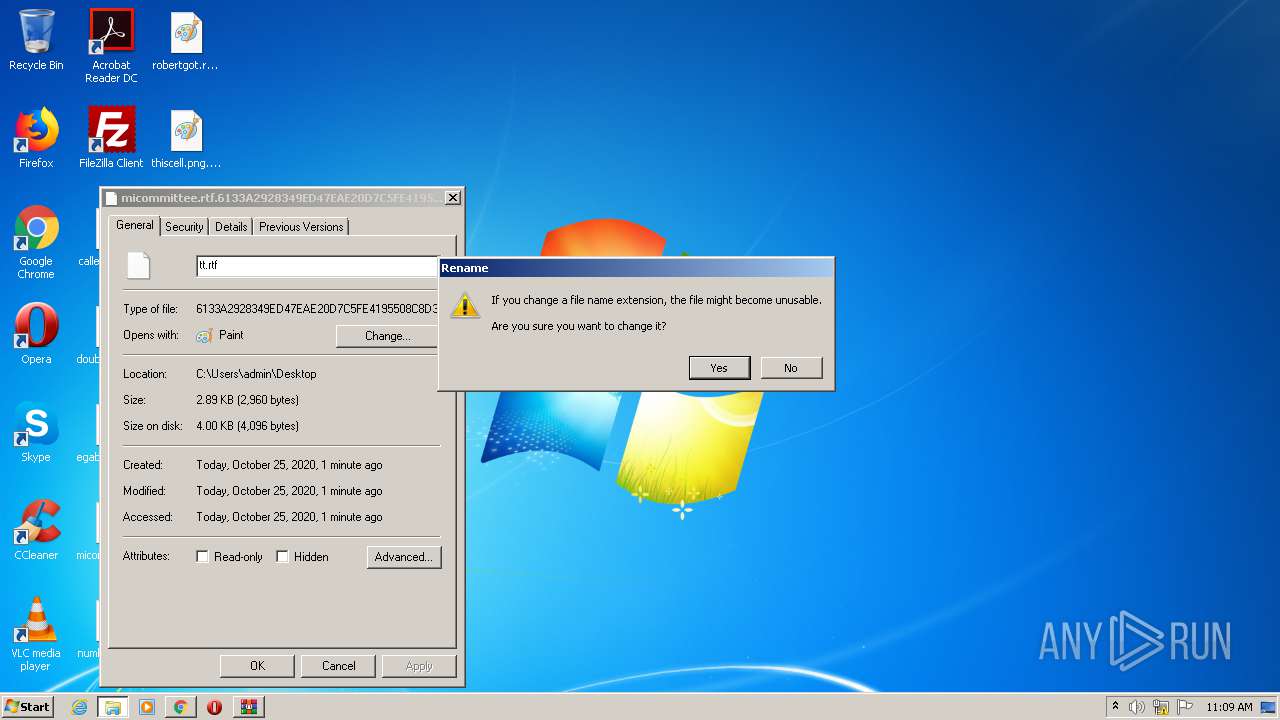Viewport: 1280px width, 720px height.
Task: Click the Created date value
Action: 289,465
